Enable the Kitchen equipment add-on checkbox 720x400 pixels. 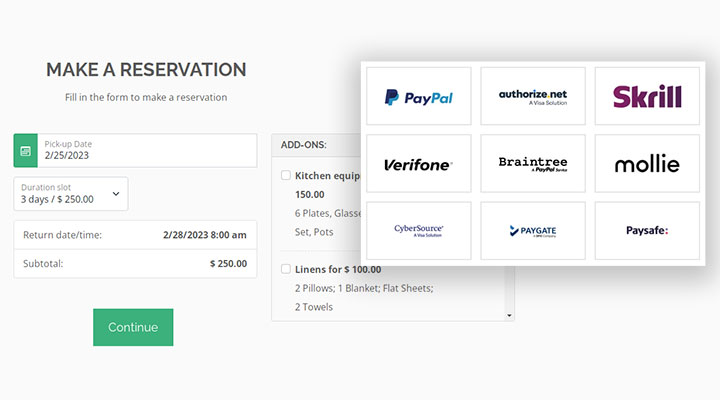coord(286,175)
